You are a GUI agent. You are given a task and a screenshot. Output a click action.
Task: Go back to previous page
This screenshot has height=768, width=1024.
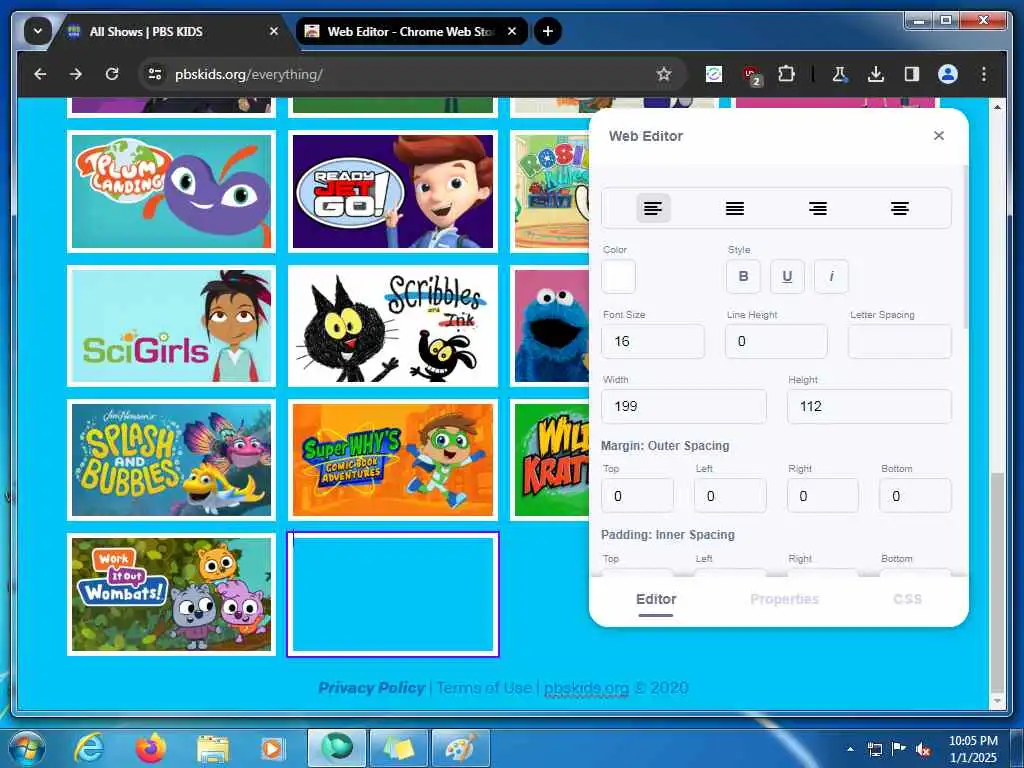pyautogui.click(x=40, y=74)
